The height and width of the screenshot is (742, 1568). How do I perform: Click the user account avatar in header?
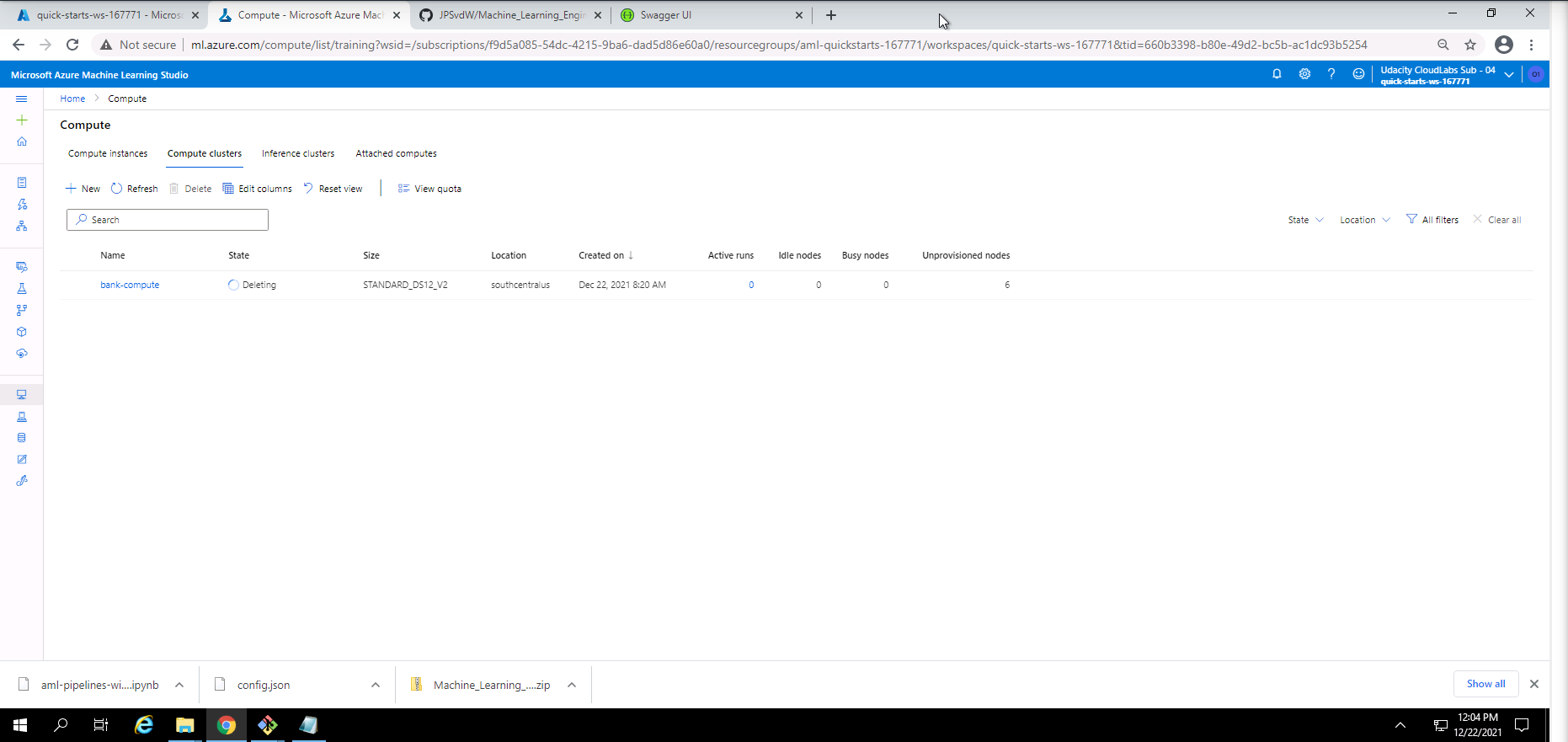click(x=1536, y=74)
